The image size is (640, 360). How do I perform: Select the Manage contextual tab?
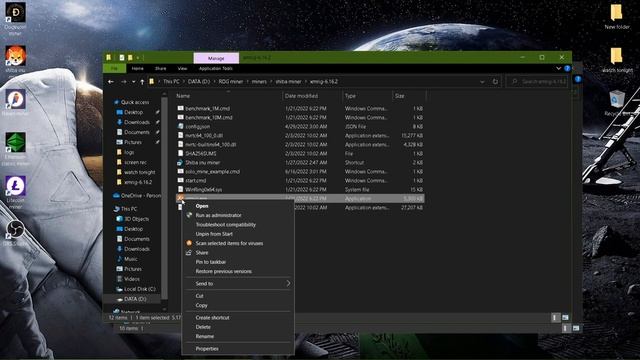(x=216, y=58)
